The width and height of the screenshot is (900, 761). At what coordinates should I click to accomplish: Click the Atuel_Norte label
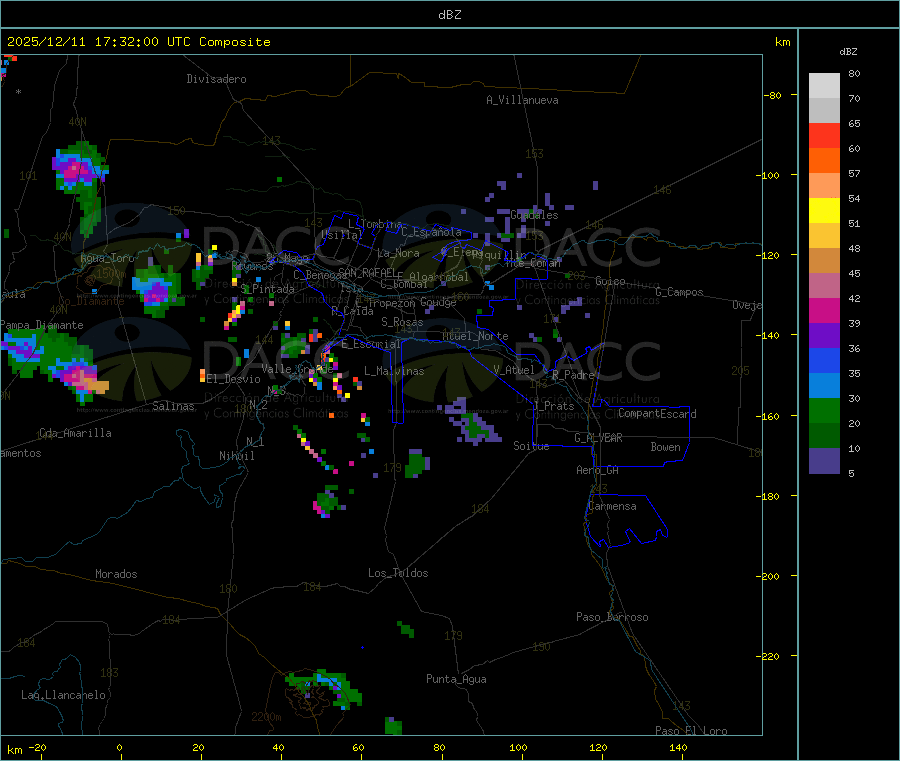[475, 336]
